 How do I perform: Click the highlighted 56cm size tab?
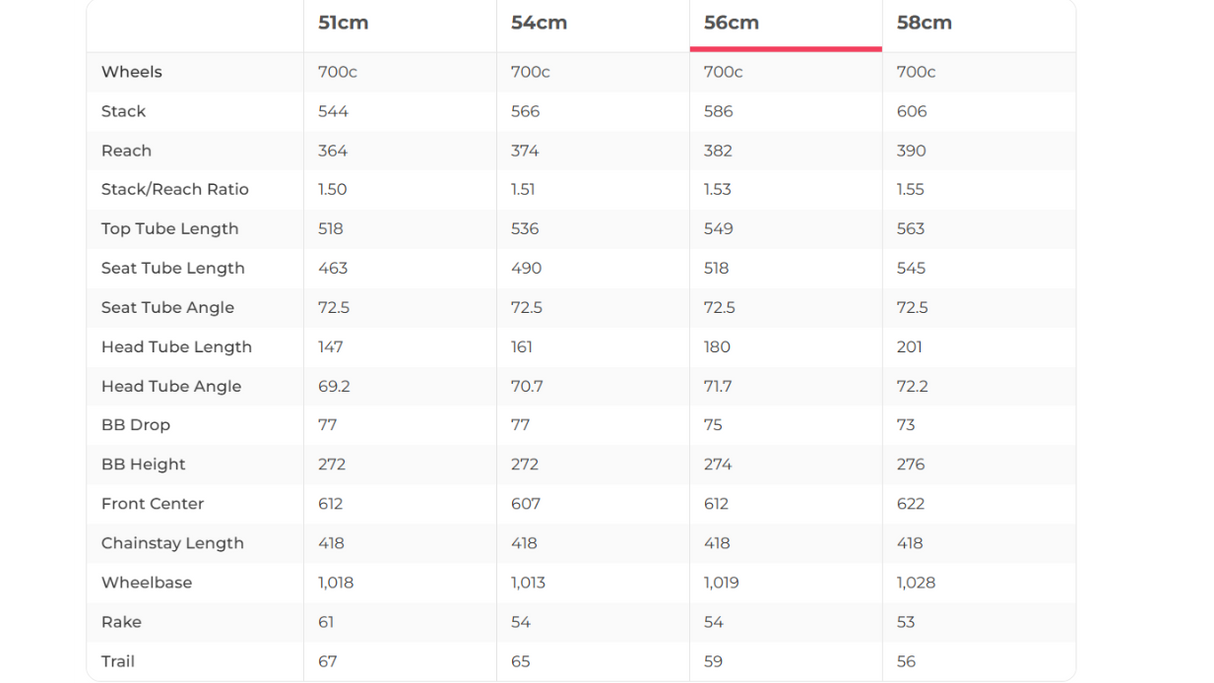[731, 23]
